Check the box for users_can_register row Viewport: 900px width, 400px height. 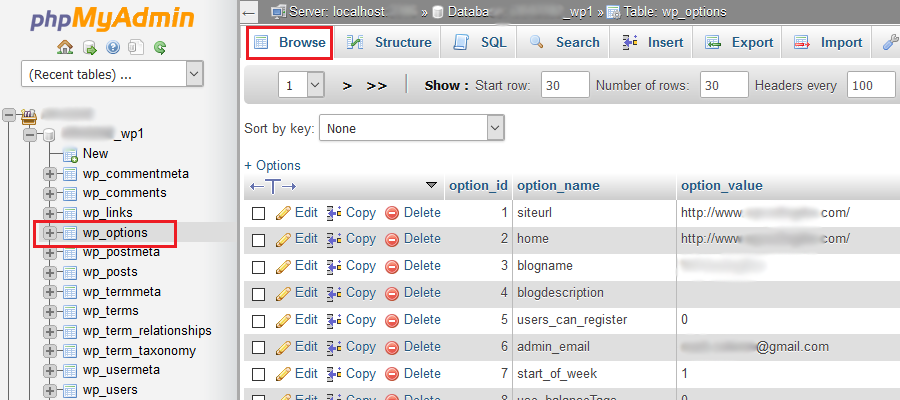click(x=258, y=321)
